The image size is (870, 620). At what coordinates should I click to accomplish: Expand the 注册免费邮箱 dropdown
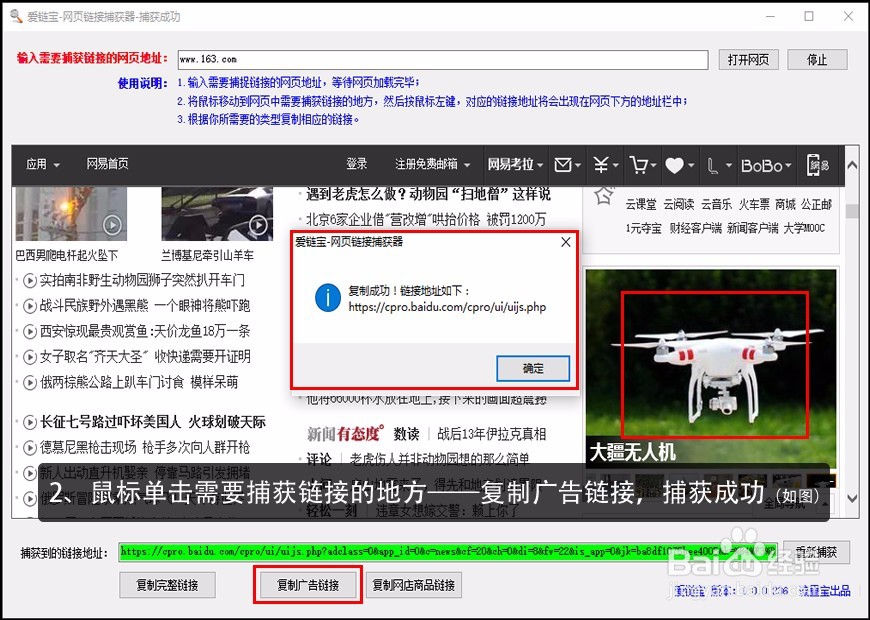click(467, 165)
